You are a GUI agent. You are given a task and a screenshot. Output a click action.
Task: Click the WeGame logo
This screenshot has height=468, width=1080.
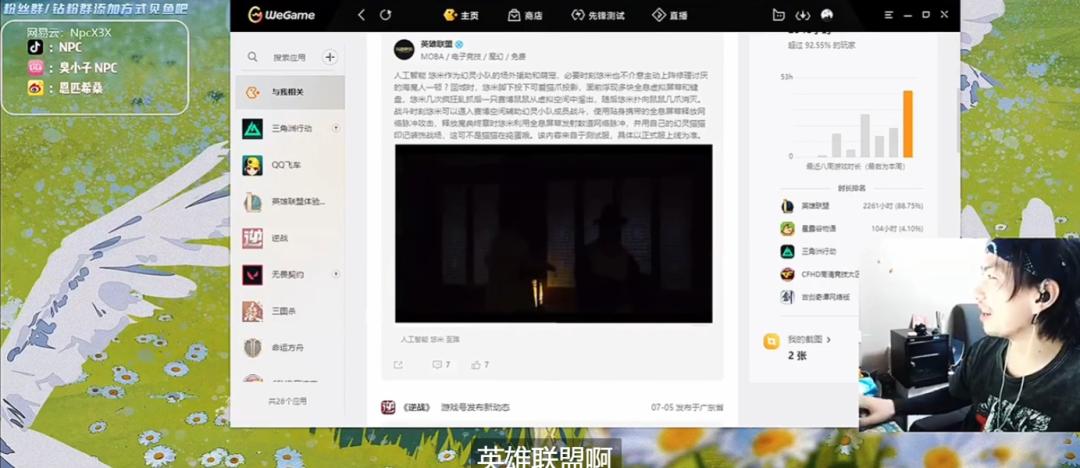[281, 14]
